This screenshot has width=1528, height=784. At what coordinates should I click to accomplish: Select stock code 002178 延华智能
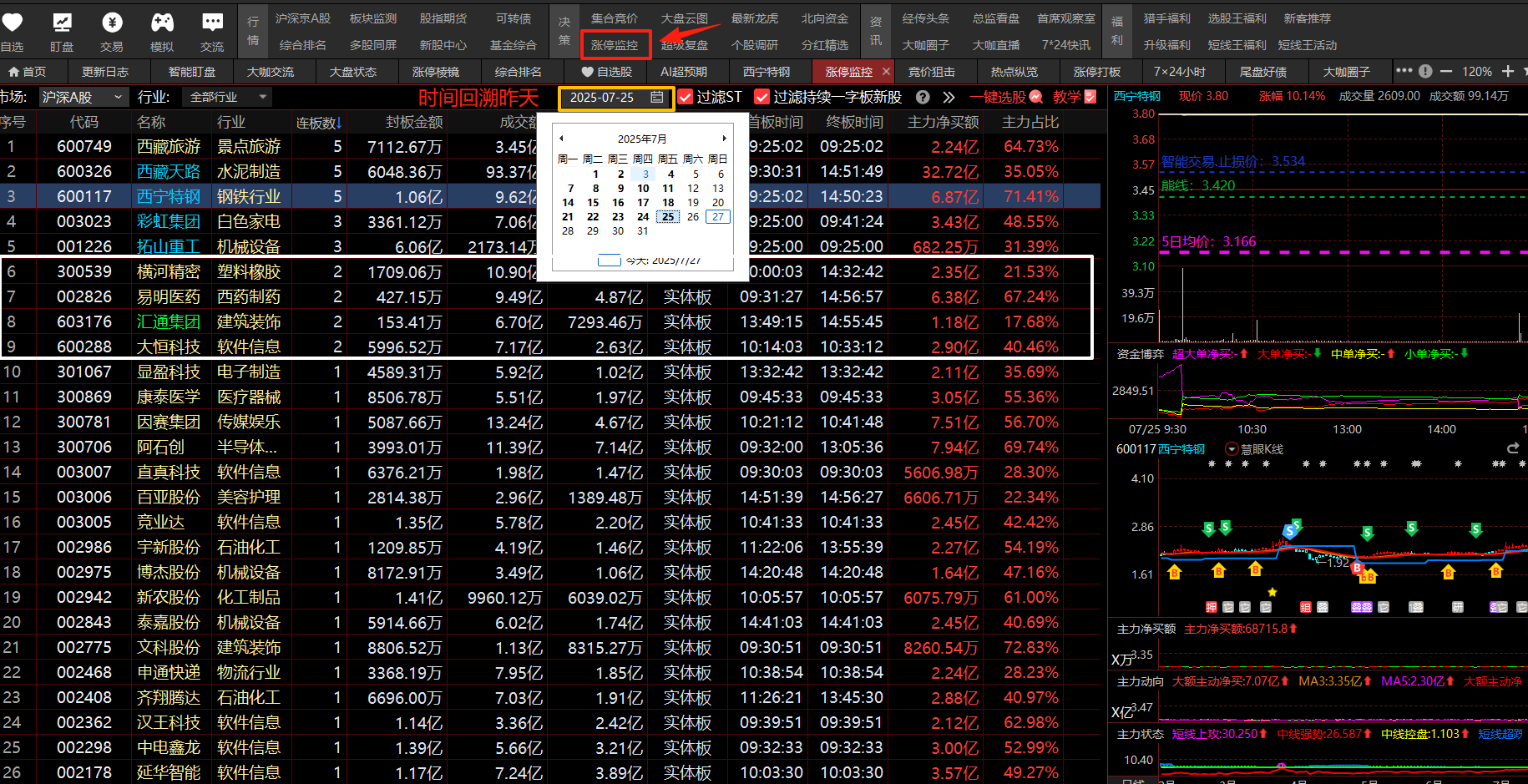click(83, 772)
